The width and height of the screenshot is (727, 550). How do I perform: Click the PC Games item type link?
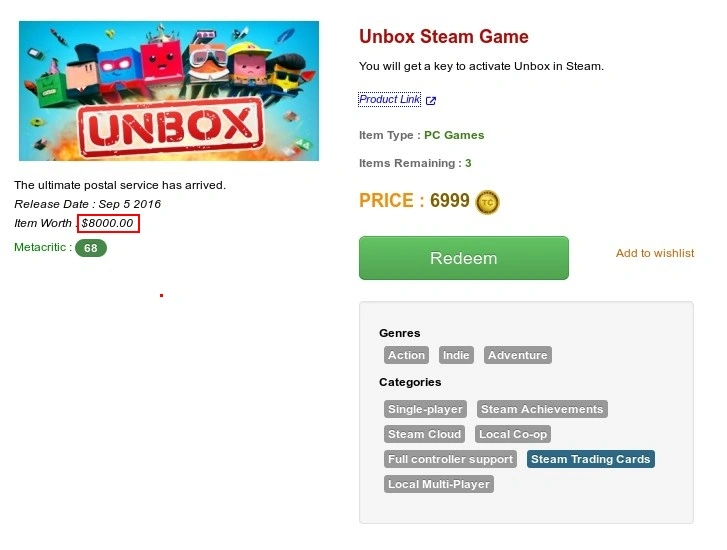pos(454,135)
